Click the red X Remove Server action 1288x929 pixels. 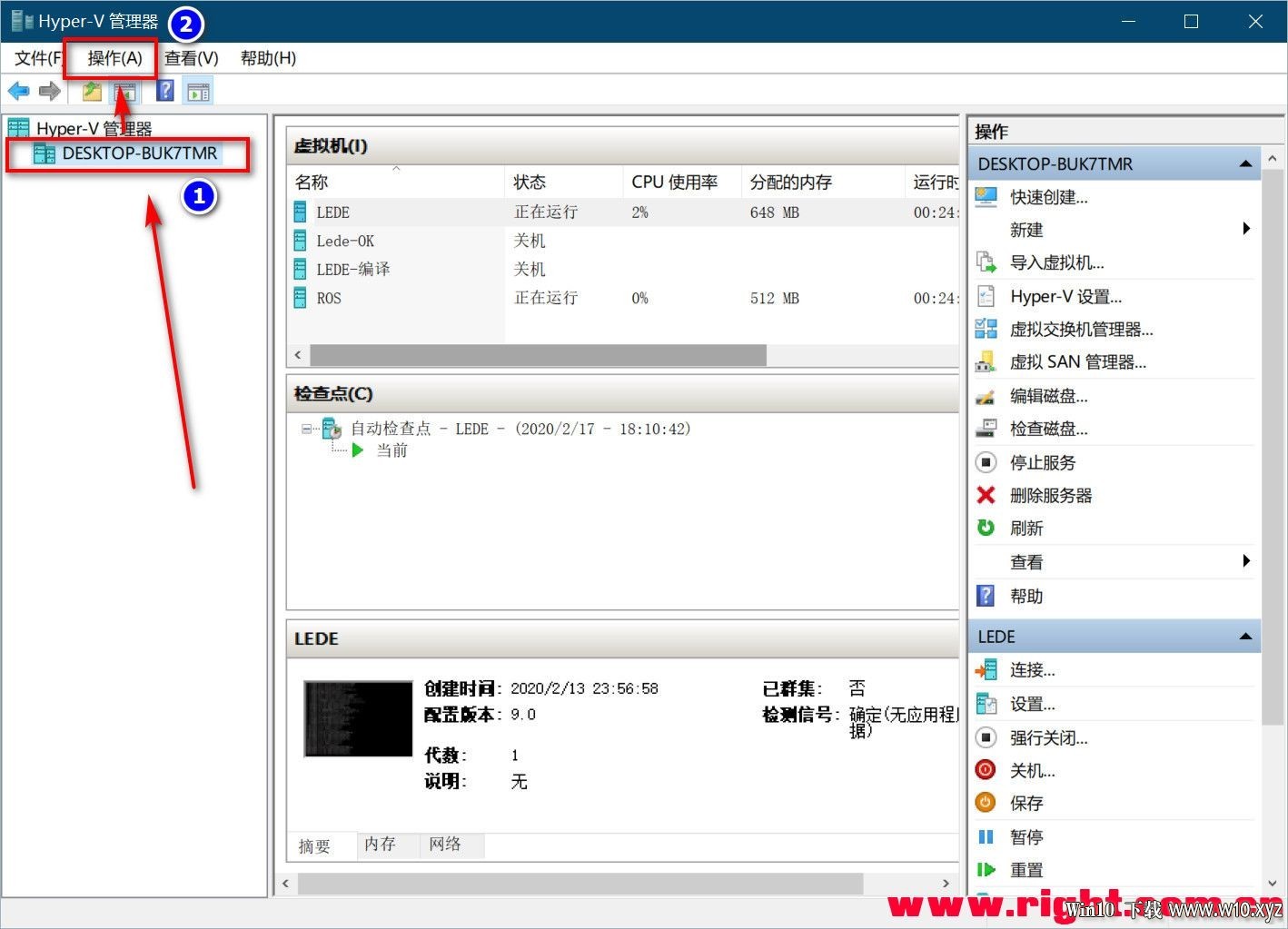(986, 495)
